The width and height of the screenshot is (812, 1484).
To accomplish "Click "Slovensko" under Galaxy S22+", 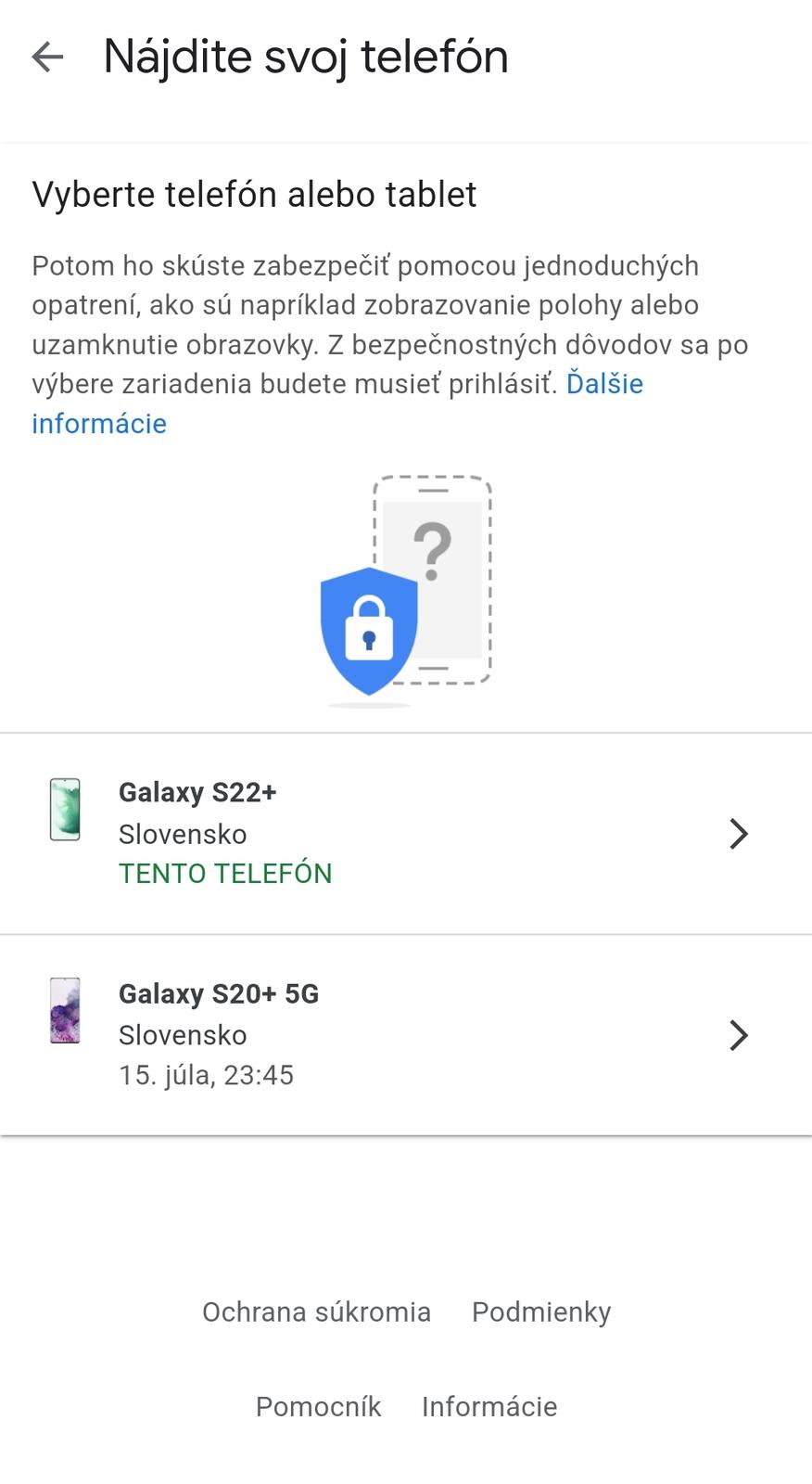I will (x=183, y=834).
